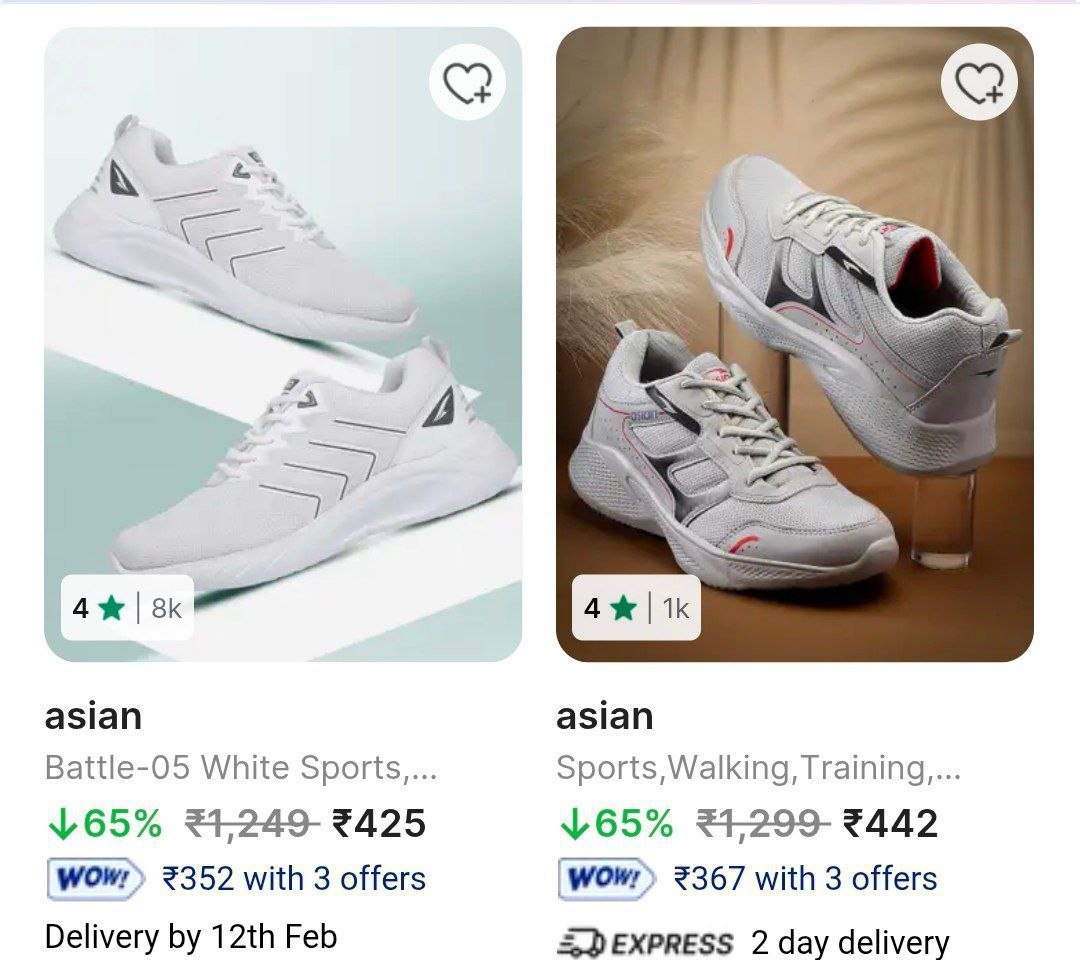Image resolution: width=1080 pixels, height=960 pixels.
Task: Tap the asian brand name above Battle-05
Action: (x=94, y=716)
